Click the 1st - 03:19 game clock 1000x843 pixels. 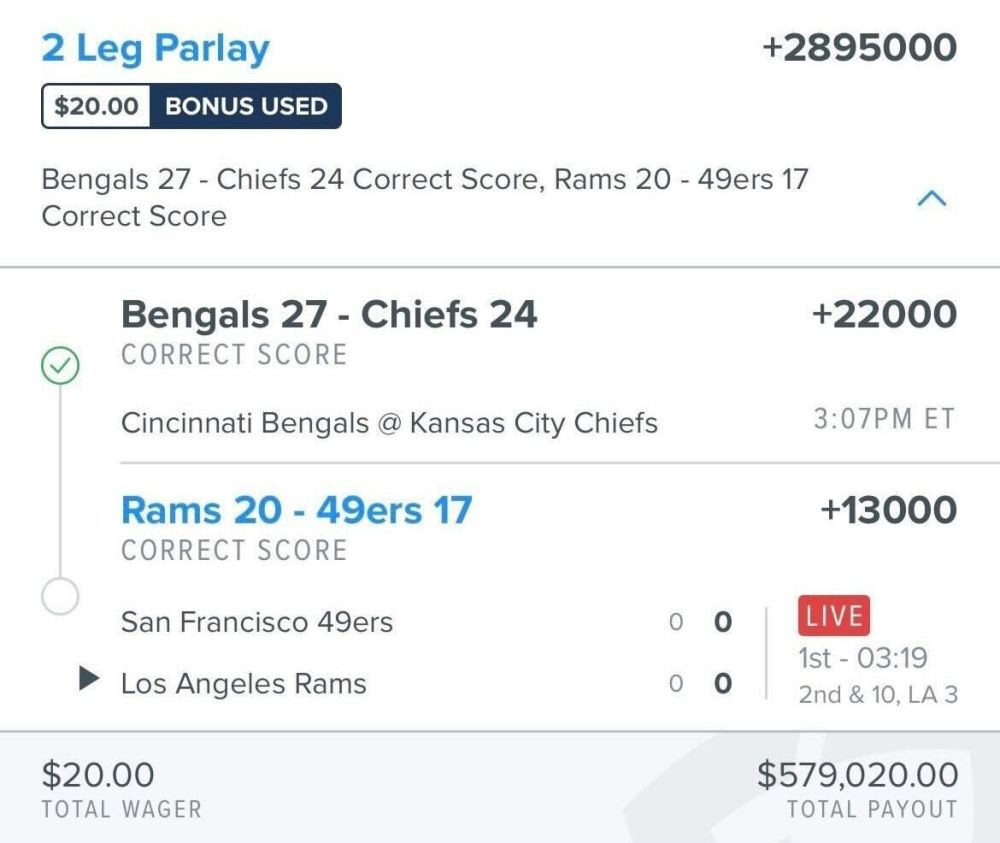tap(862, 659)
